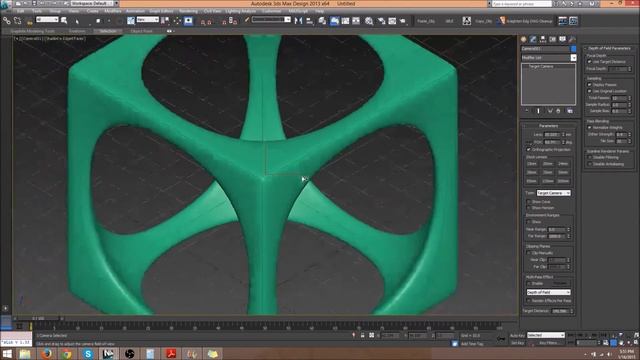Open the Customize menu

coord(272,11)
